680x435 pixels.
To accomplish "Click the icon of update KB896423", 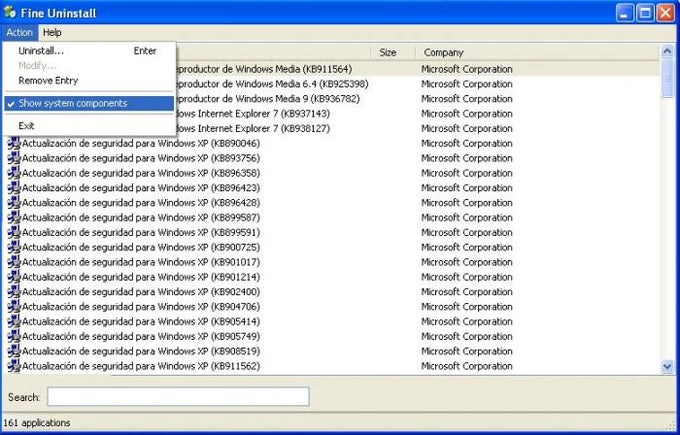I will coord(14,188).
